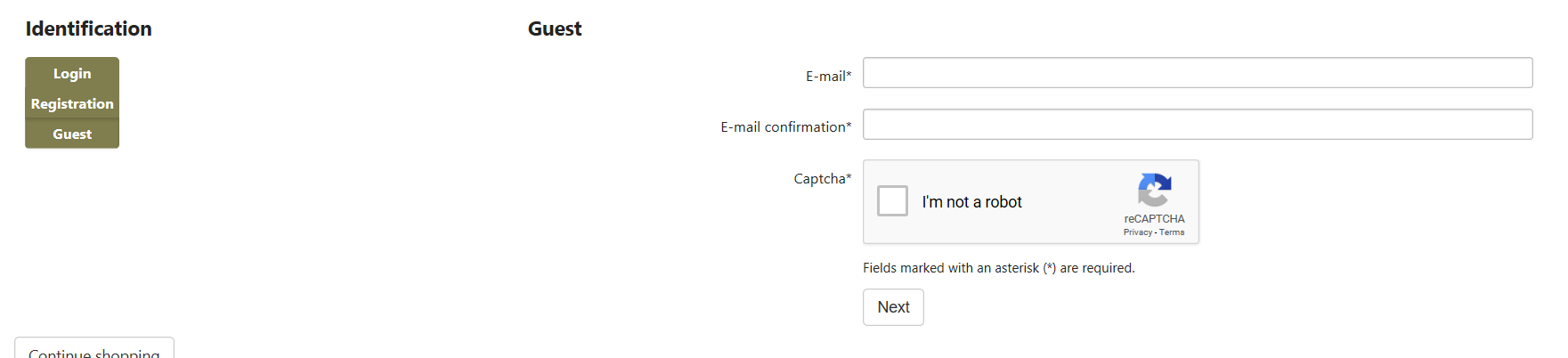Image resolution: width=1568 pixels, height=358 pixels.
Task: Open the reCAPTCHA Terms link
Action: (1172, 232)
